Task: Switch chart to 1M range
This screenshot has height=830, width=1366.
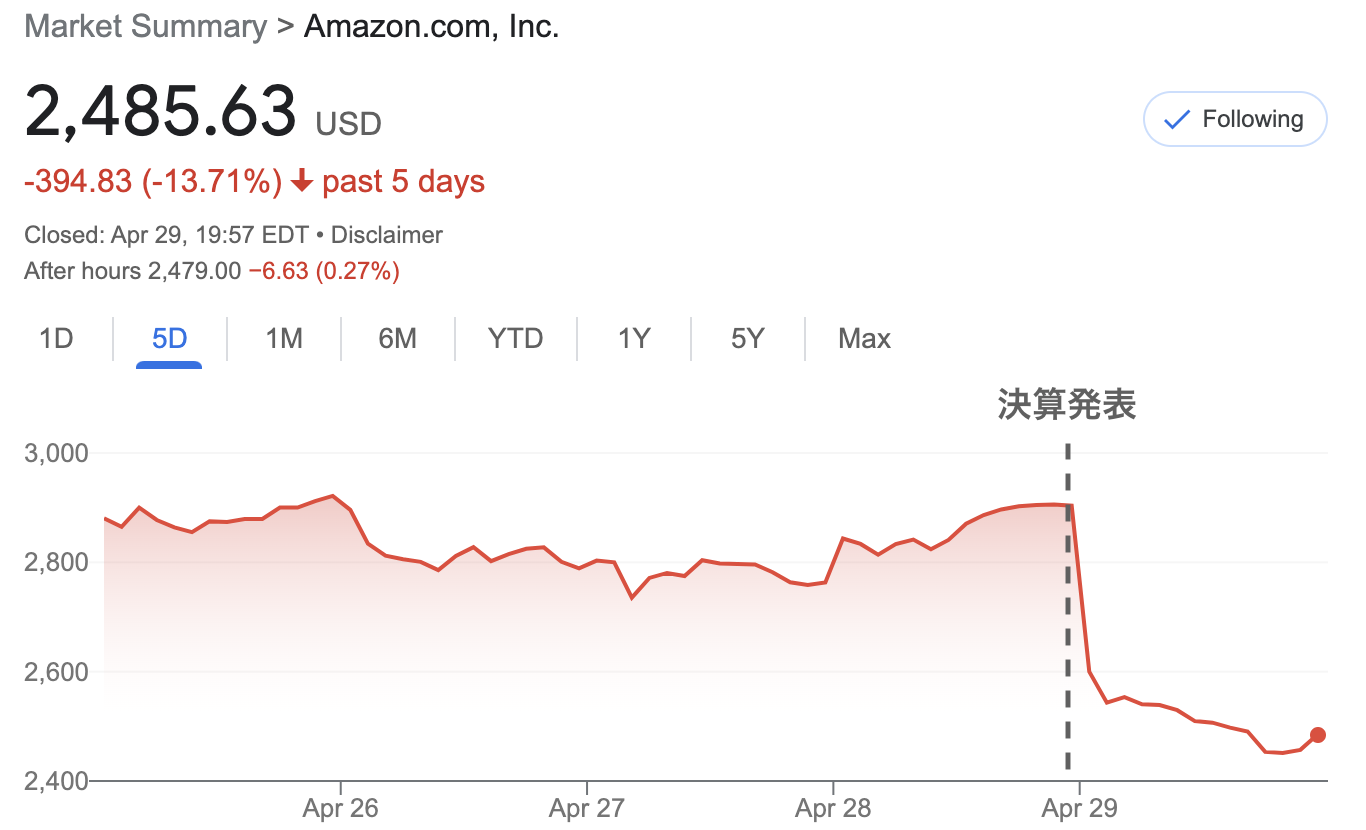Action: (x=284, y=339)
